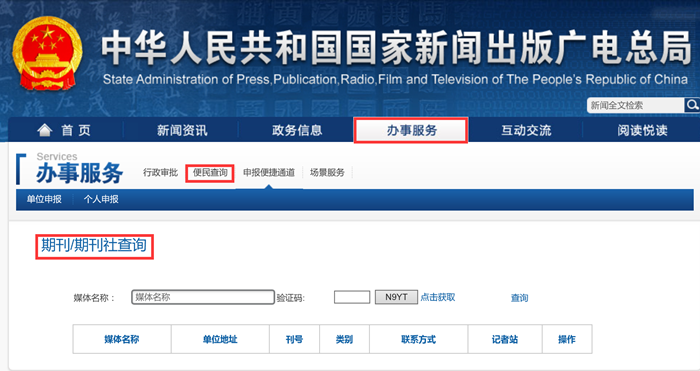Image resolution: width=700 pixels, height=371 pixels.
Task: Click into the 媒体名称 input field
Action: click(x=203, y=297)
